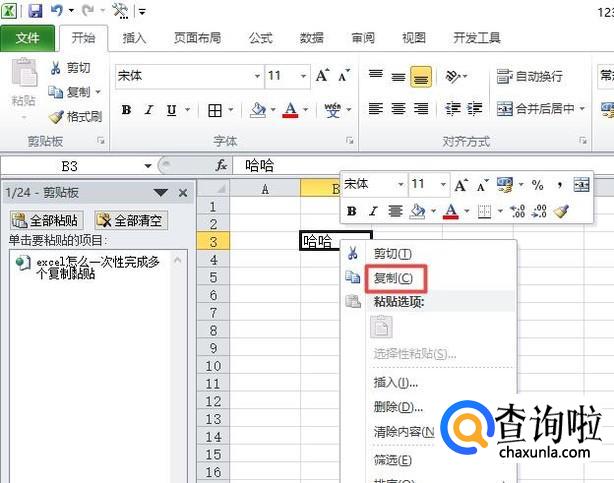Toggle Italic in ribbon font group
This screenshot has width=614, height=483.
[x=149, y=110]
